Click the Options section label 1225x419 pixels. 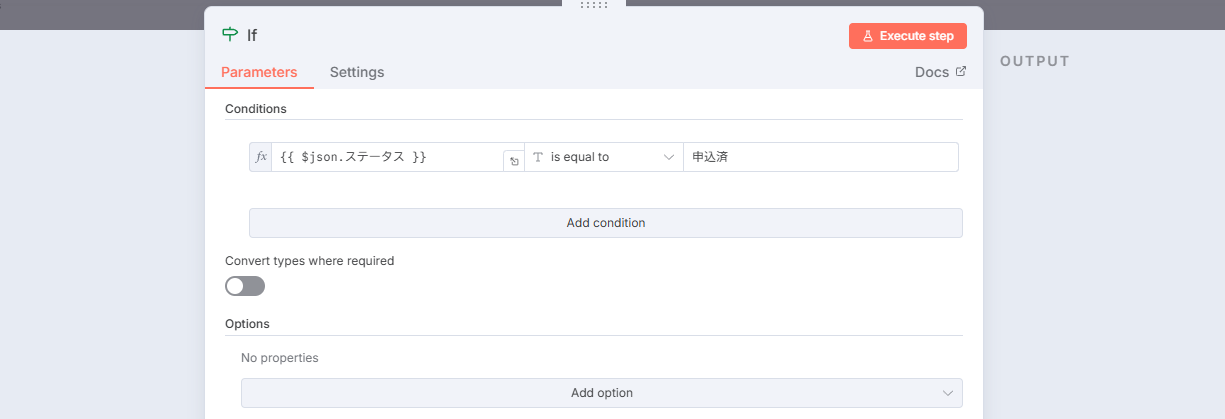[247, 324]
